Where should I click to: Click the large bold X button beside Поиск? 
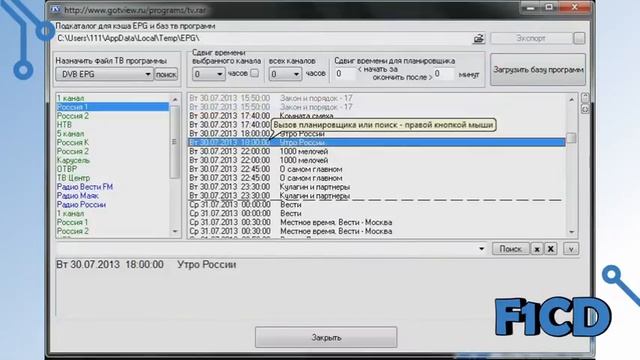(551, 249)
